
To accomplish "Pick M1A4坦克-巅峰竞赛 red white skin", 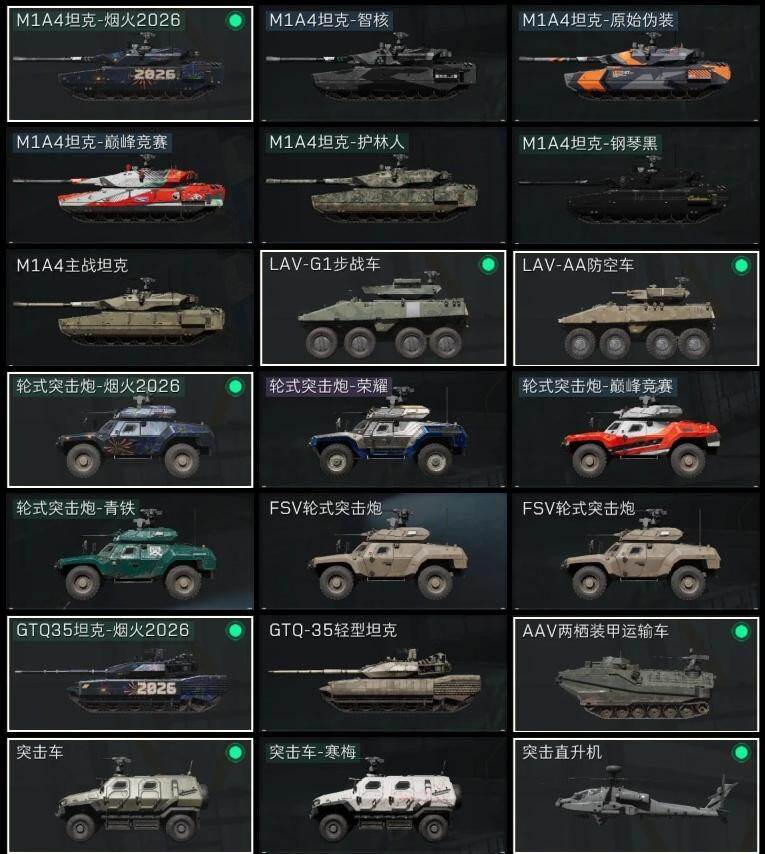I will (130, 186).
